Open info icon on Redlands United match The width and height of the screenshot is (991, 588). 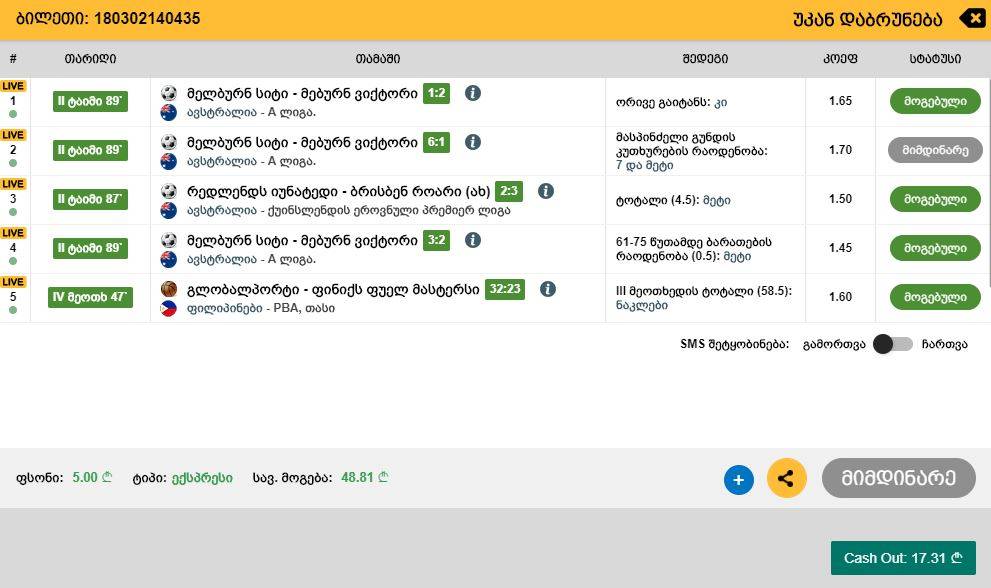[546, 190]
